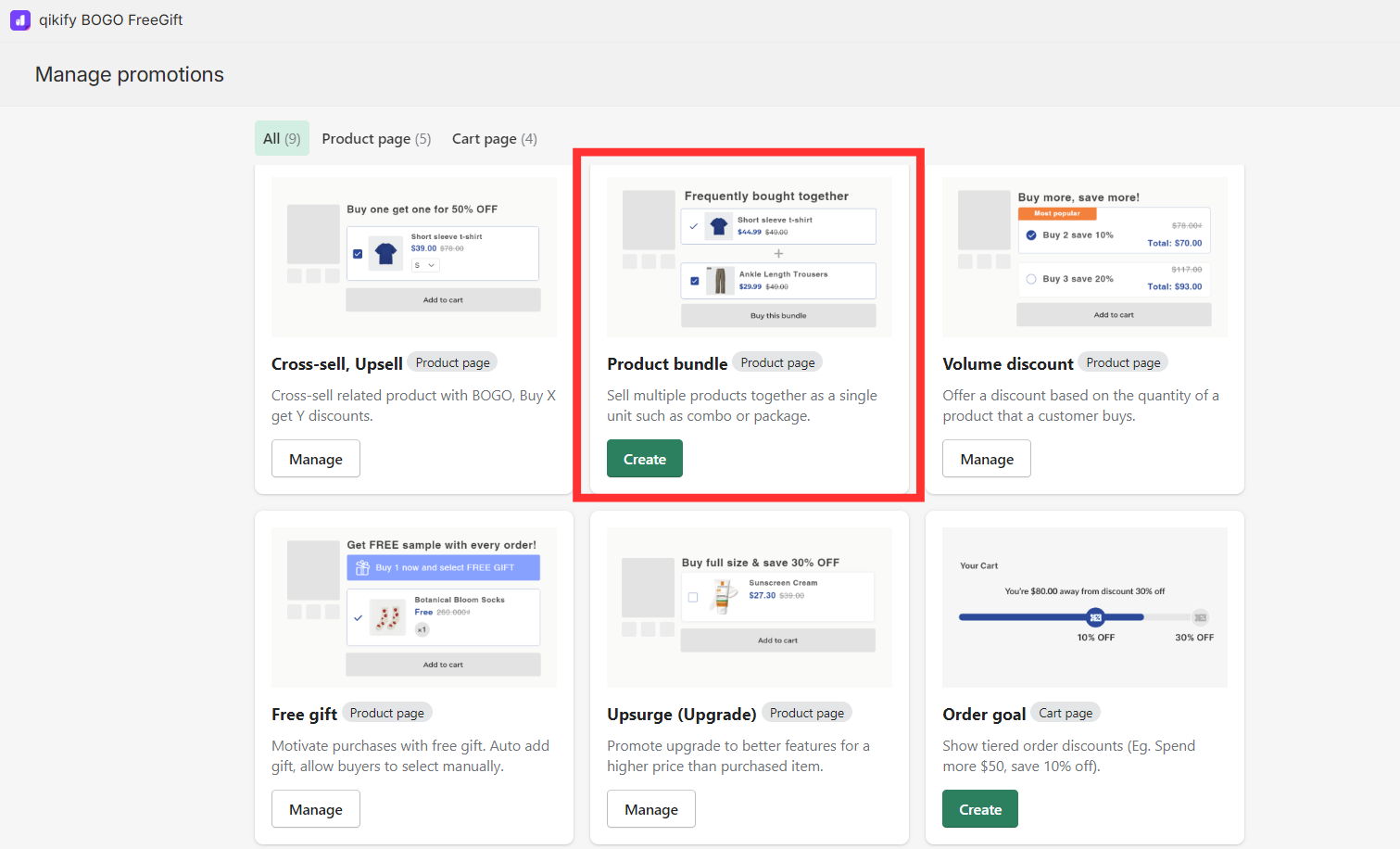Click Manage under Upsurge (Upgrade)
This screenshot has width=1400, height=849.
[x=651, y=809]
